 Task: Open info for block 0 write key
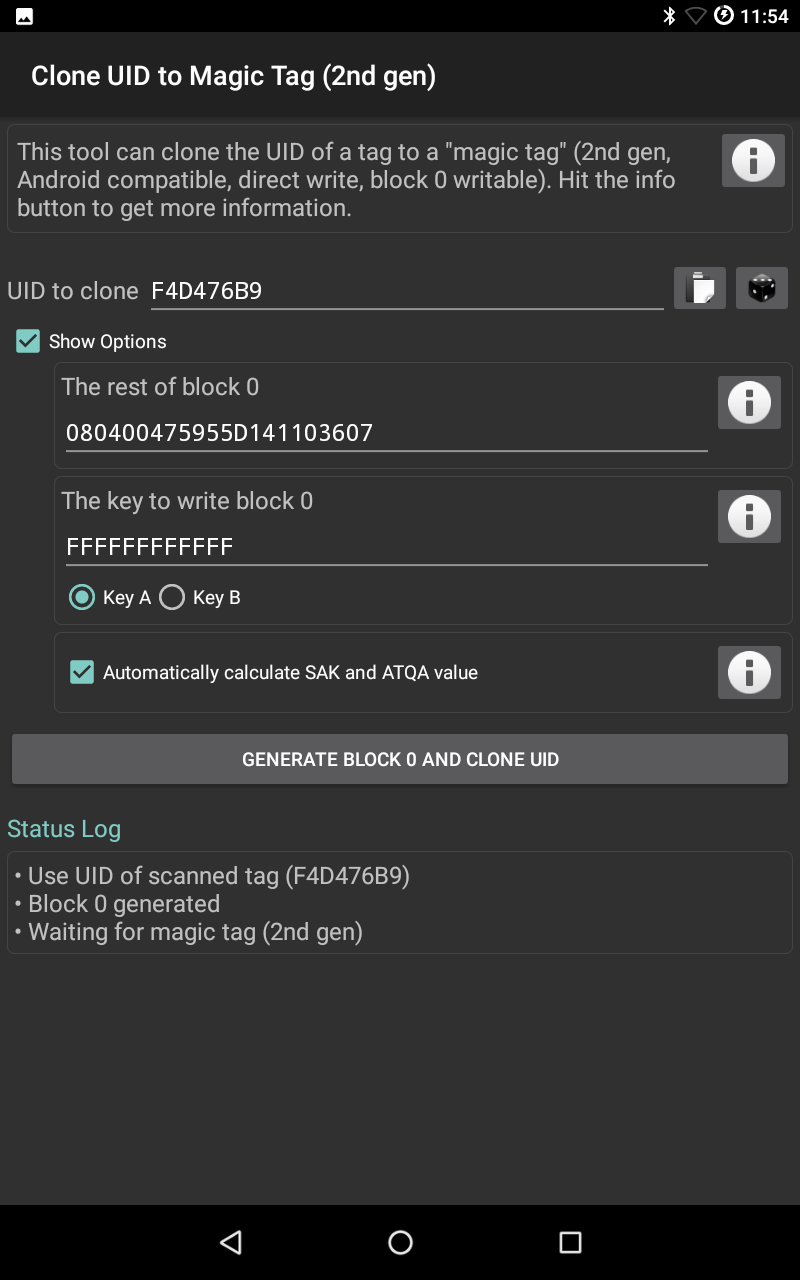pos(749,516)
